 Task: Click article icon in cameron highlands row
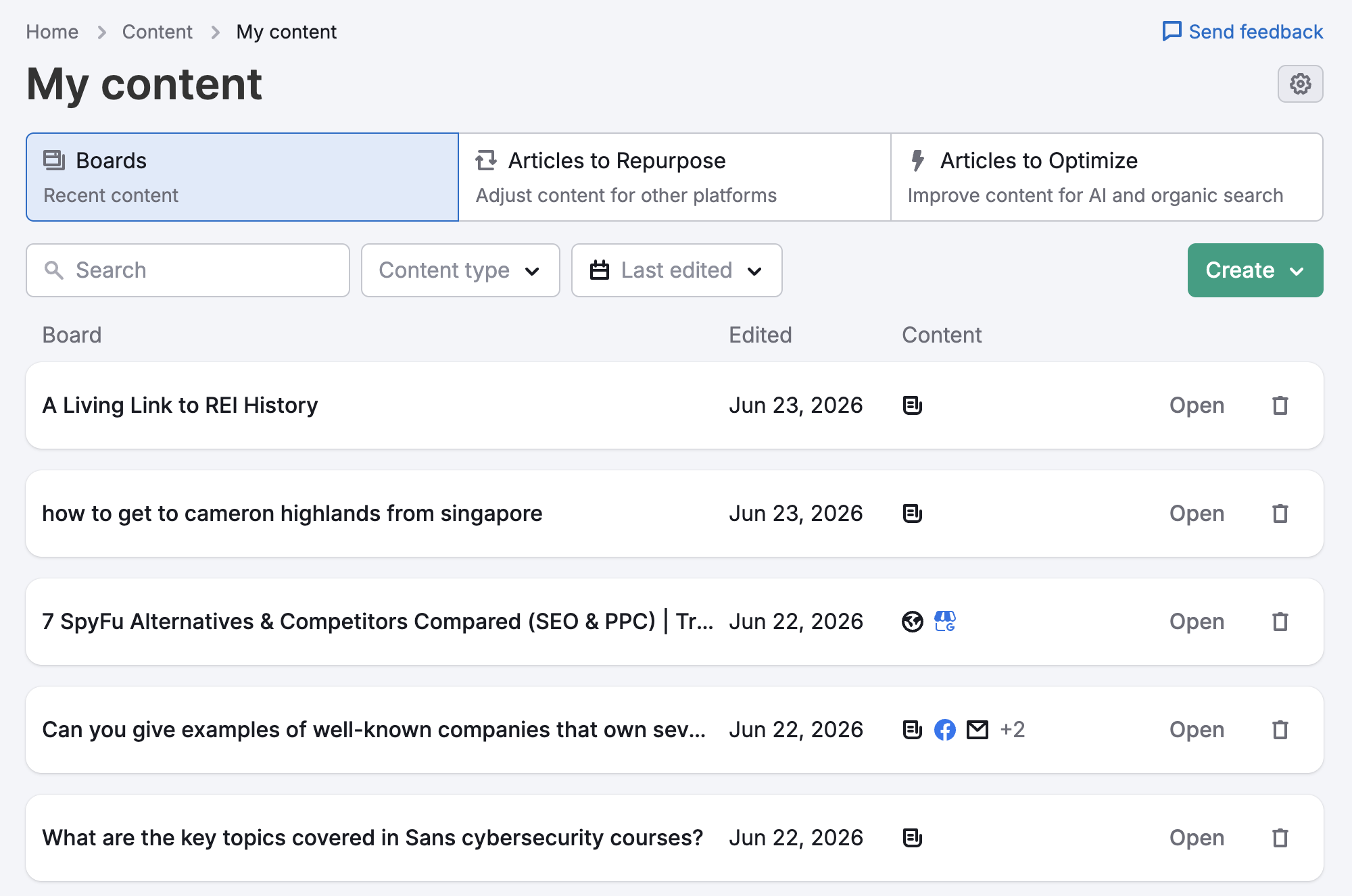tap(913, 514)
